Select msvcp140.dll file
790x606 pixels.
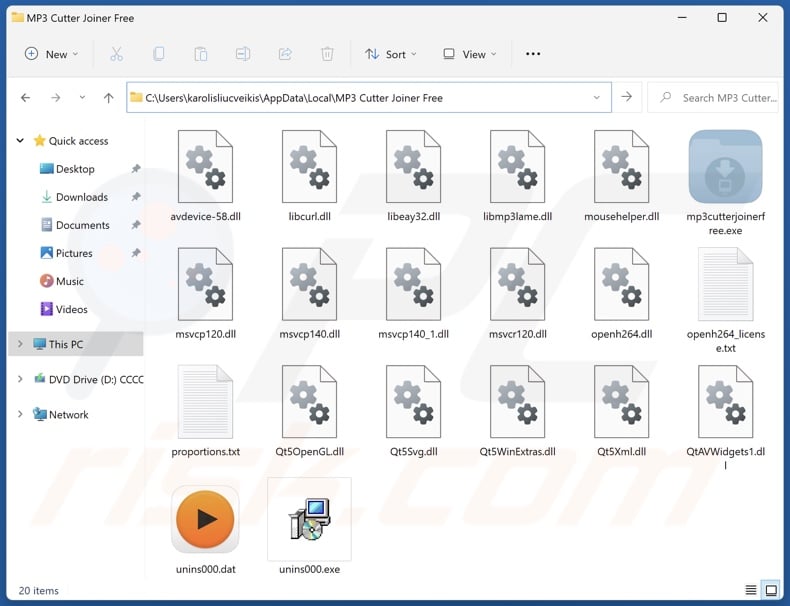pos(309,293)
